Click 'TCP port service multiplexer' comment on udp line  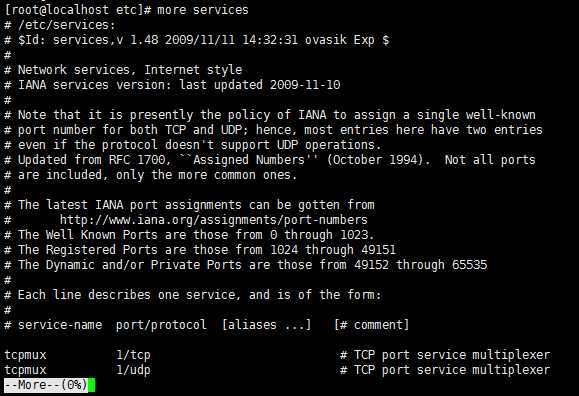point(452,370)
